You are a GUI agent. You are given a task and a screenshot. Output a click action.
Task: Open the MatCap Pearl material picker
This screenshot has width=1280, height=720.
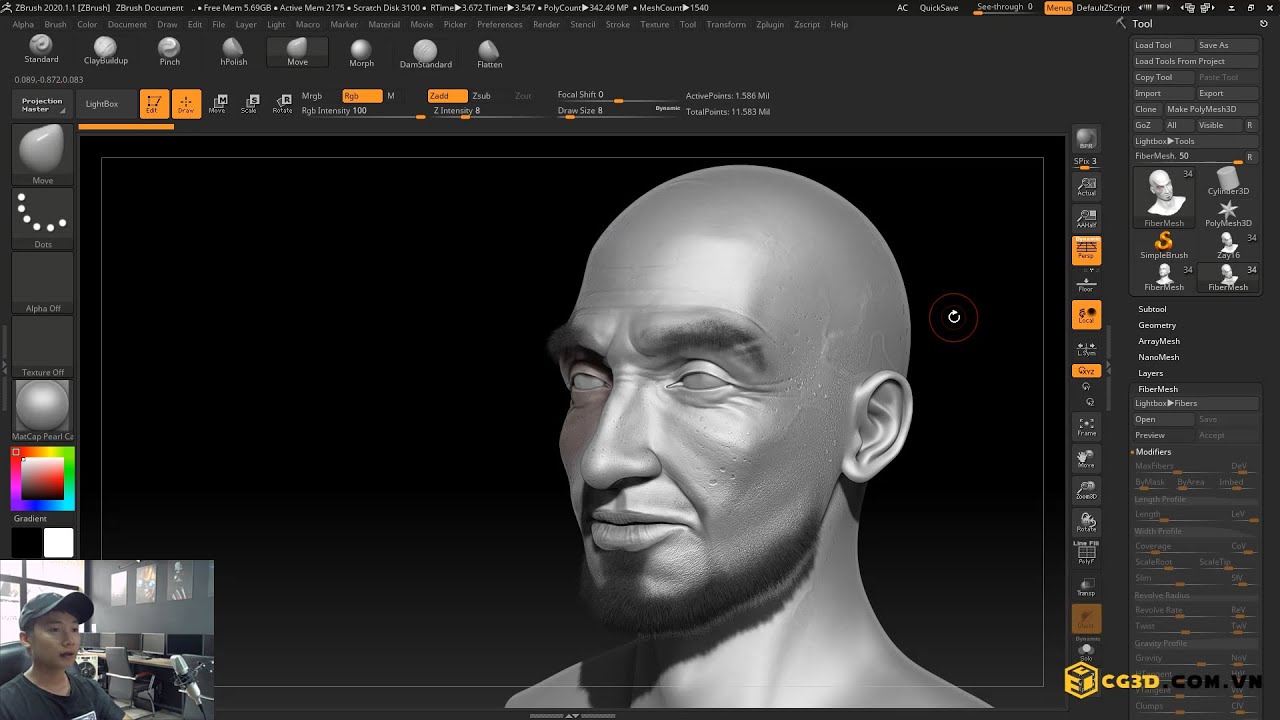(42, 410)
